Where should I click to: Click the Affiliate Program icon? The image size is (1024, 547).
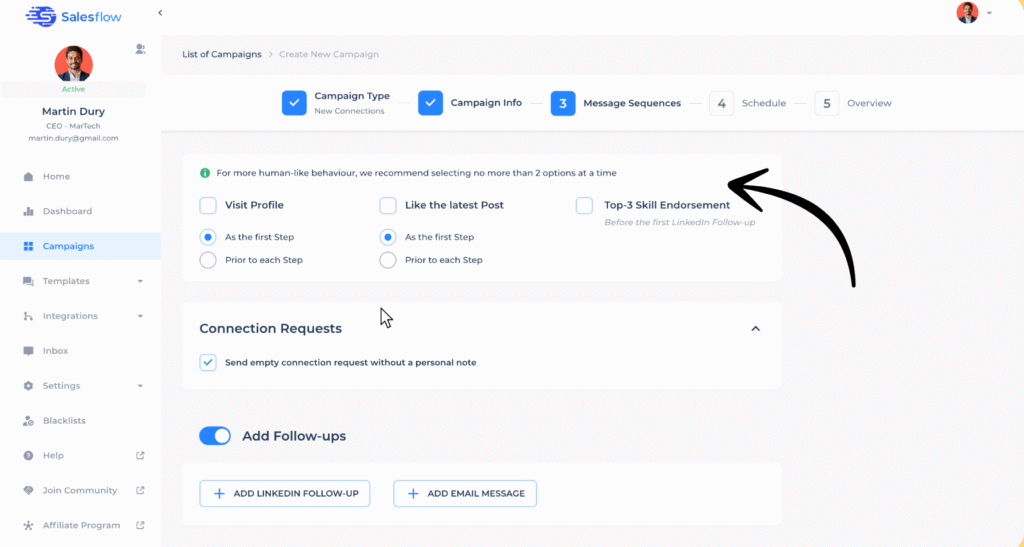28,526
